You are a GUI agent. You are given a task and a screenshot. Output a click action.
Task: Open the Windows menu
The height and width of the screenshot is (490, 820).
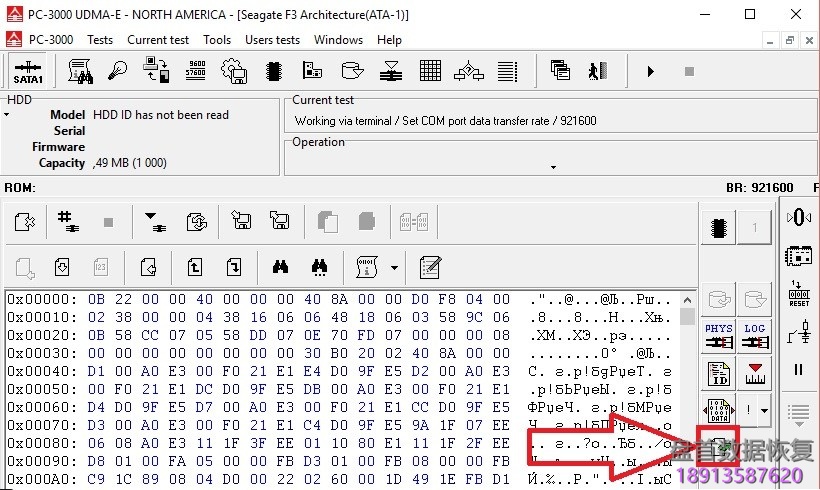338,40
